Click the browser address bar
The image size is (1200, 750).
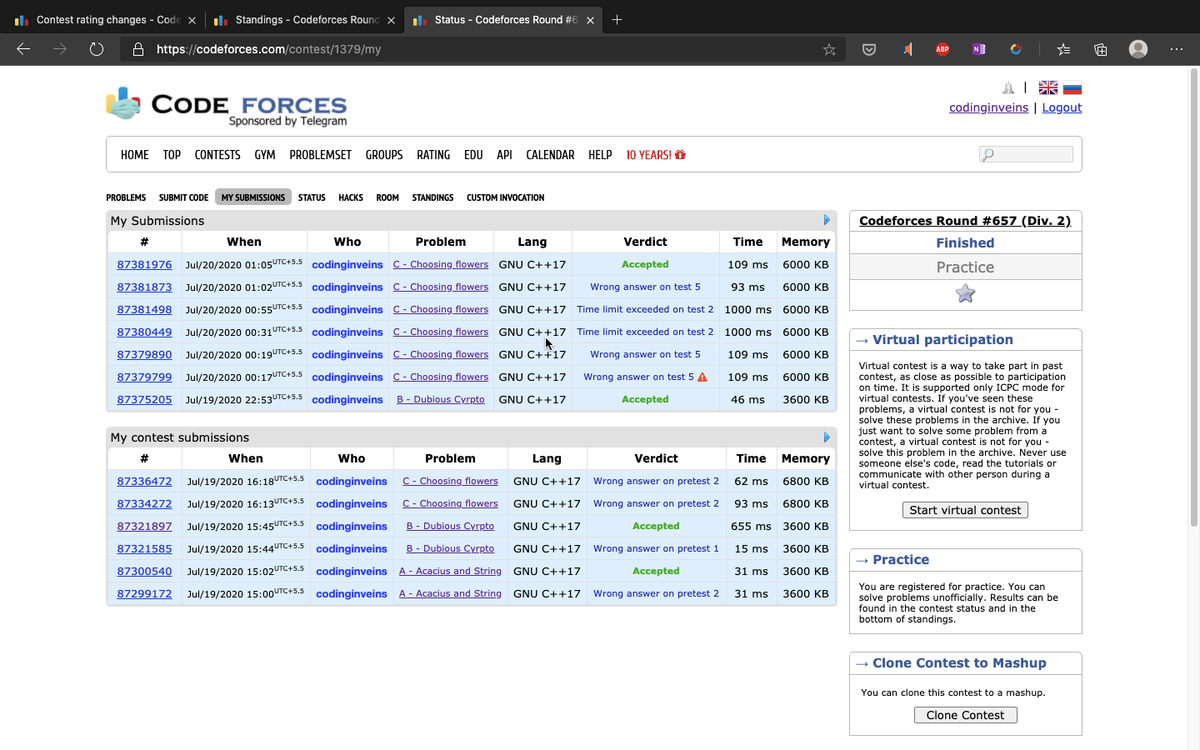pos(480,49)
